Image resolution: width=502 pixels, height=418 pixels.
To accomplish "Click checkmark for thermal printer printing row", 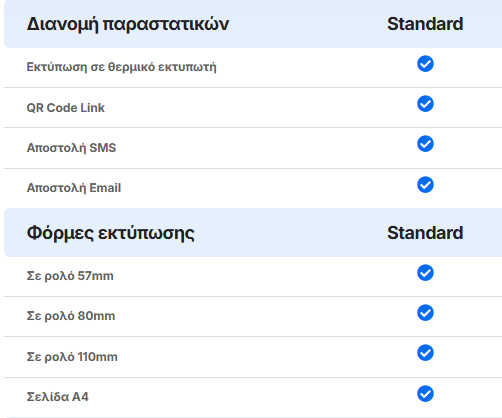I will point(425,64).
